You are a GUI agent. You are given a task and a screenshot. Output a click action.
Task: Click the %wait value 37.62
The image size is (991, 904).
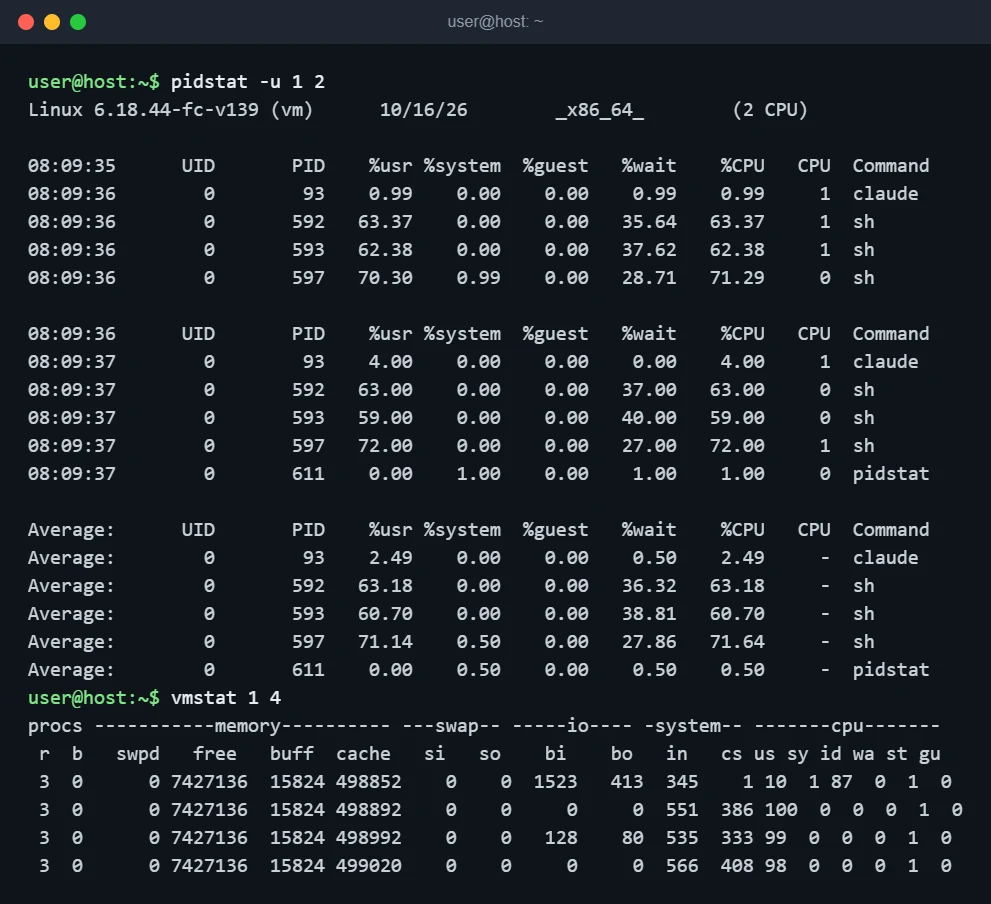click(x=649, y=250)
